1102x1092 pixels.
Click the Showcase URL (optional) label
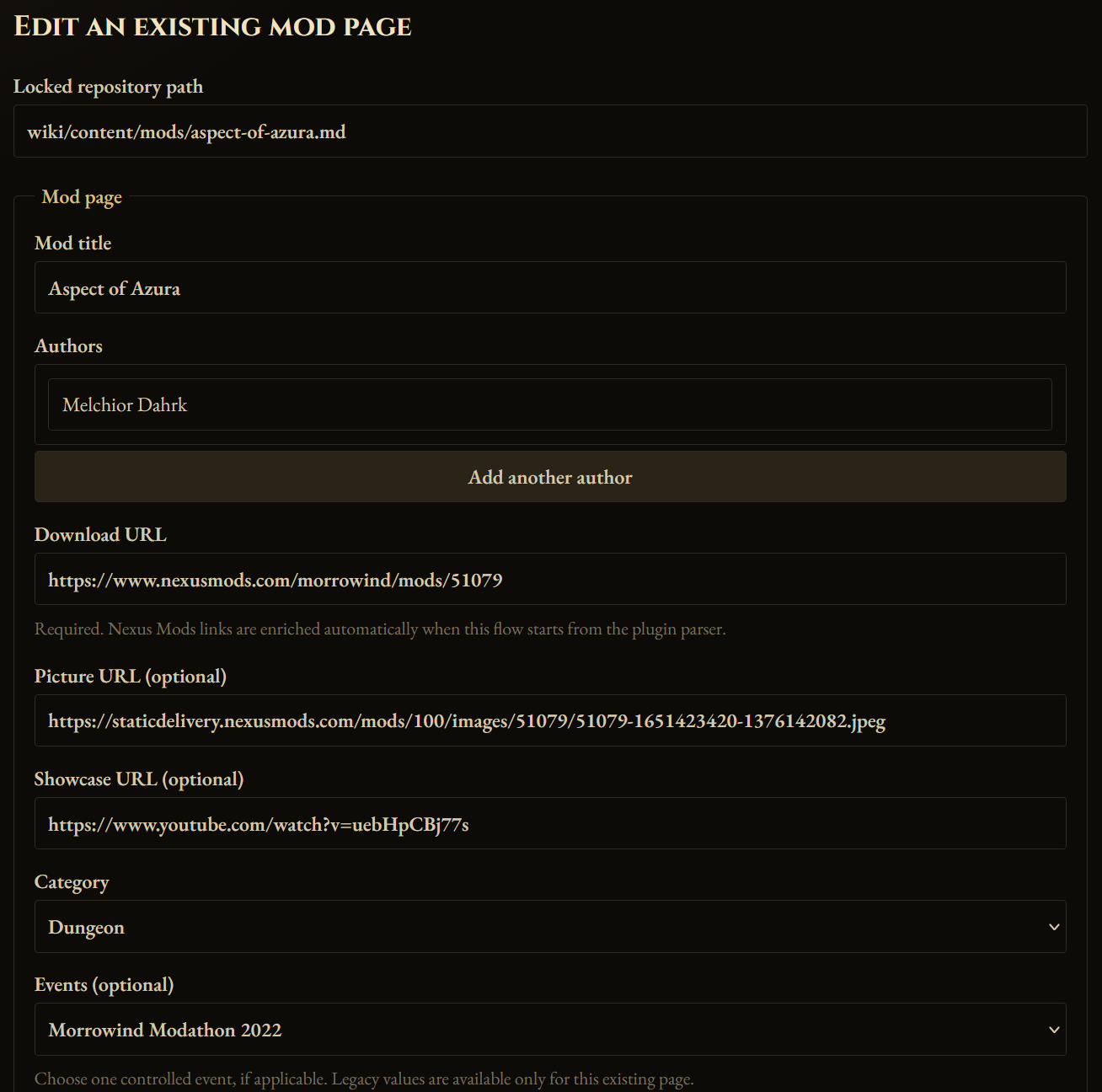pos(139,779)
